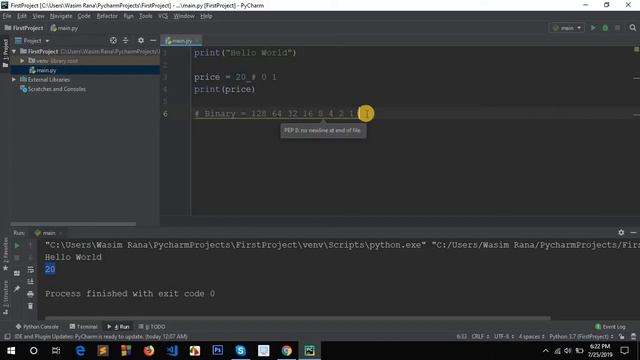
Task: Click the inspector icon at status bar's right end
Action: click(x=633, y=337)
